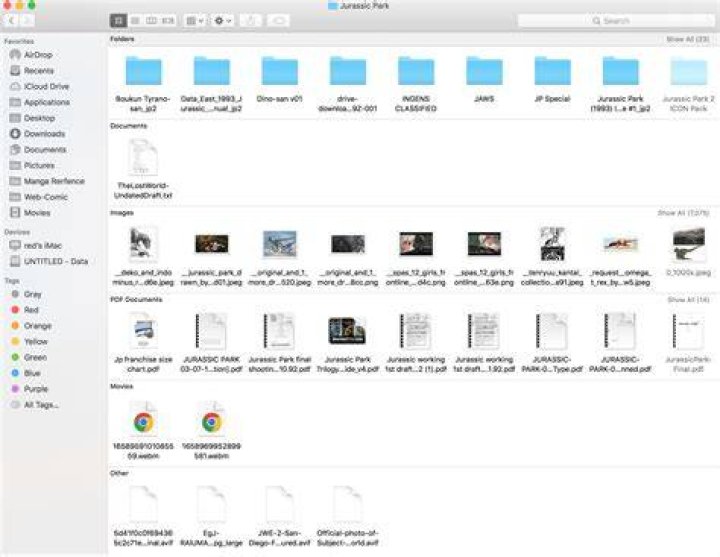Open iCloud Drive in the sidebar
The image size is (720, 557).
(x=46, y=86)
